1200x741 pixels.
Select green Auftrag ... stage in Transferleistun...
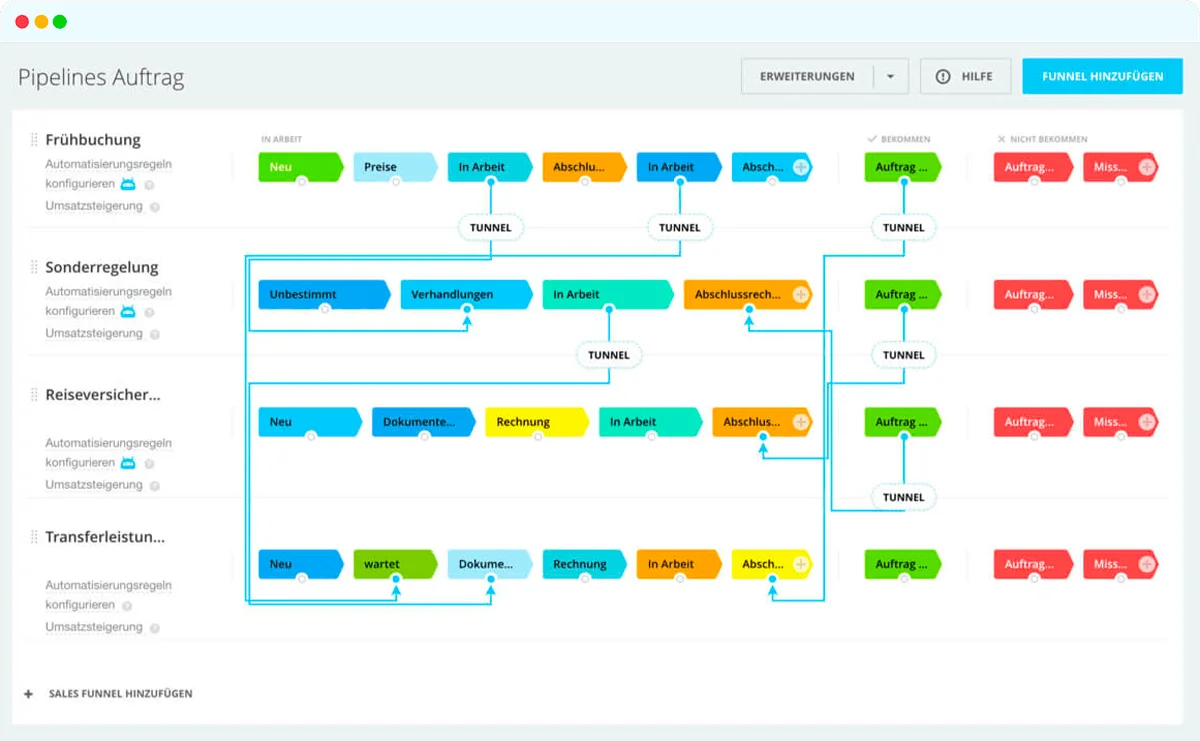[x=903, y=564]
